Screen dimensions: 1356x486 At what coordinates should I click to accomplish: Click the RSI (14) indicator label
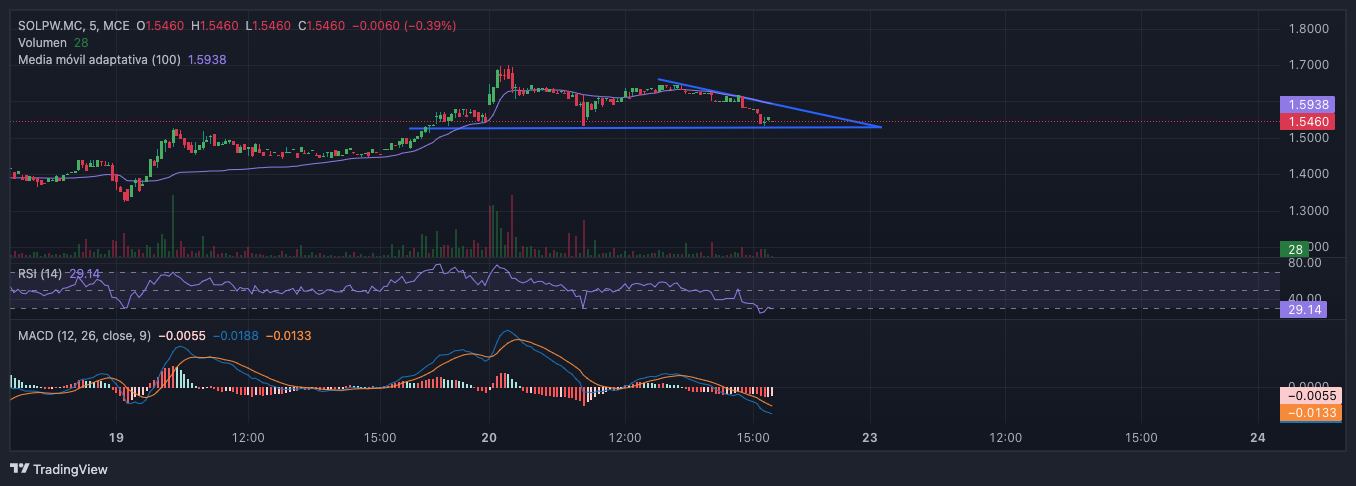(40, 273)
